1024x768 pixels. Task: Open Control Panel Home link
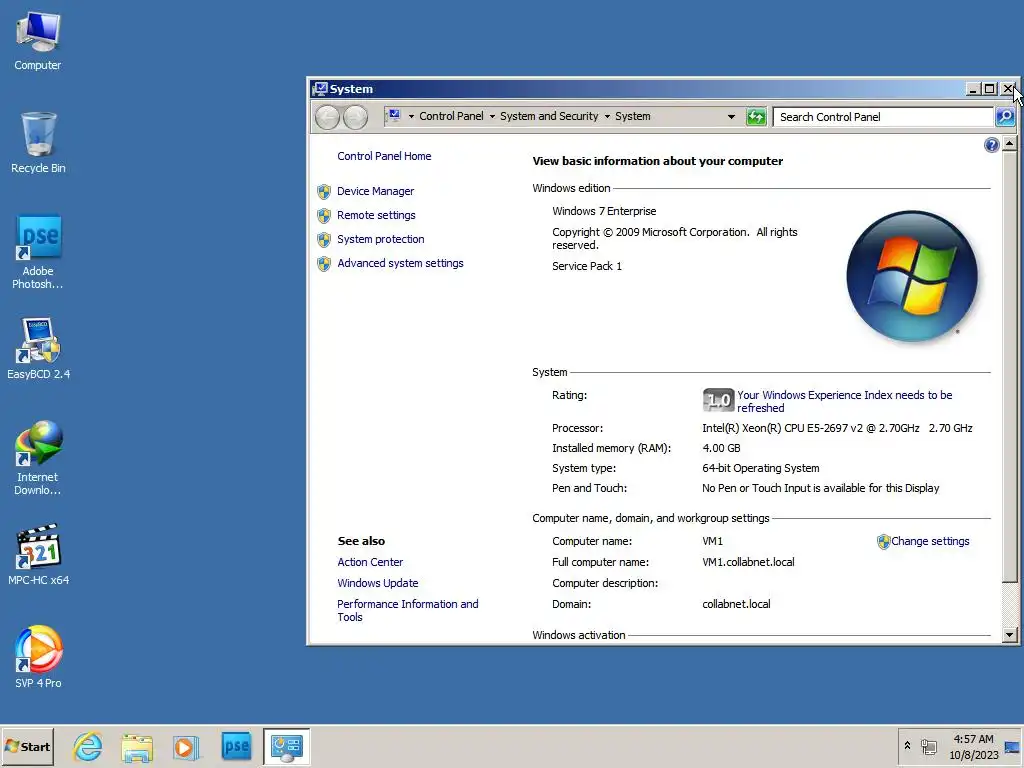[x=384, y=156]
